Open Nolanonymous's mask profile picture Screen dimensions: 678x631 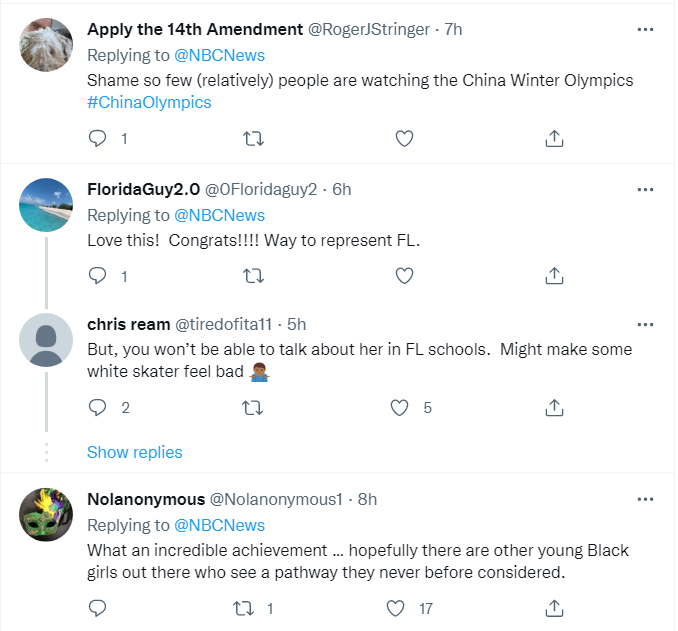(x=46, y=516)
